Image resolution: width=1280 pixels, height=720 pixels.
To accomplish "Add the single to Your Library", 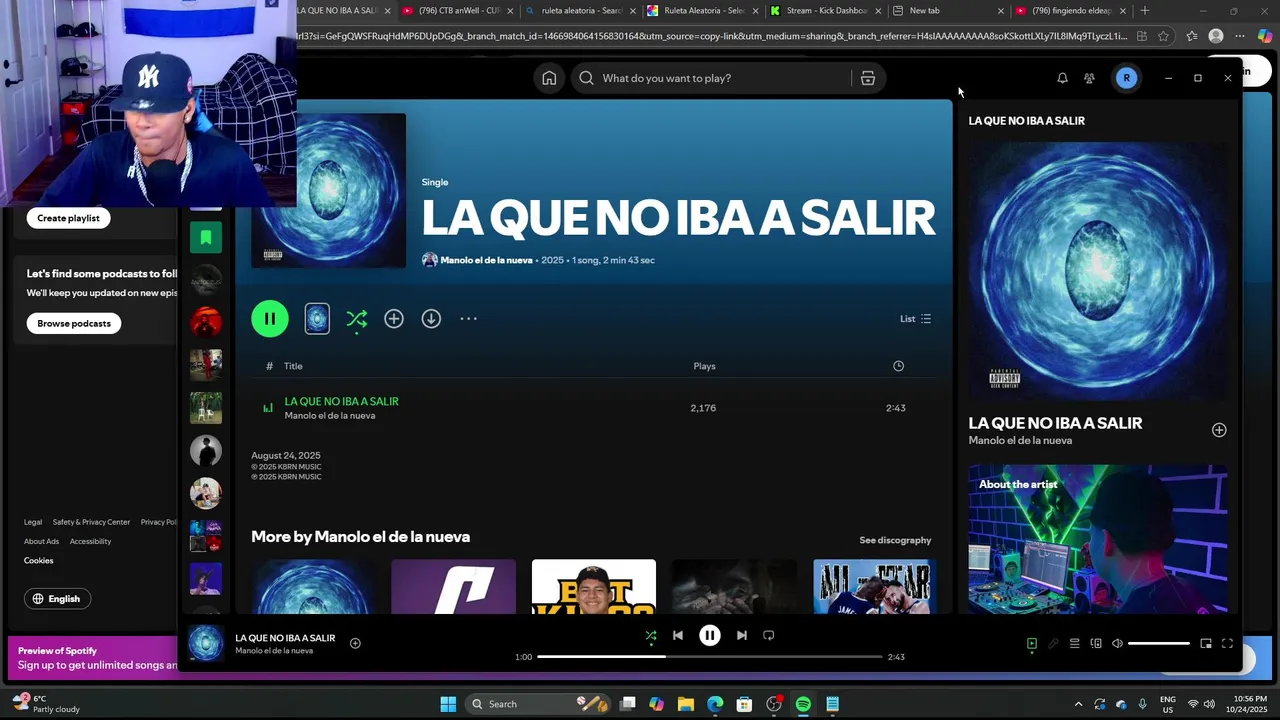I will tap(394, 319).
